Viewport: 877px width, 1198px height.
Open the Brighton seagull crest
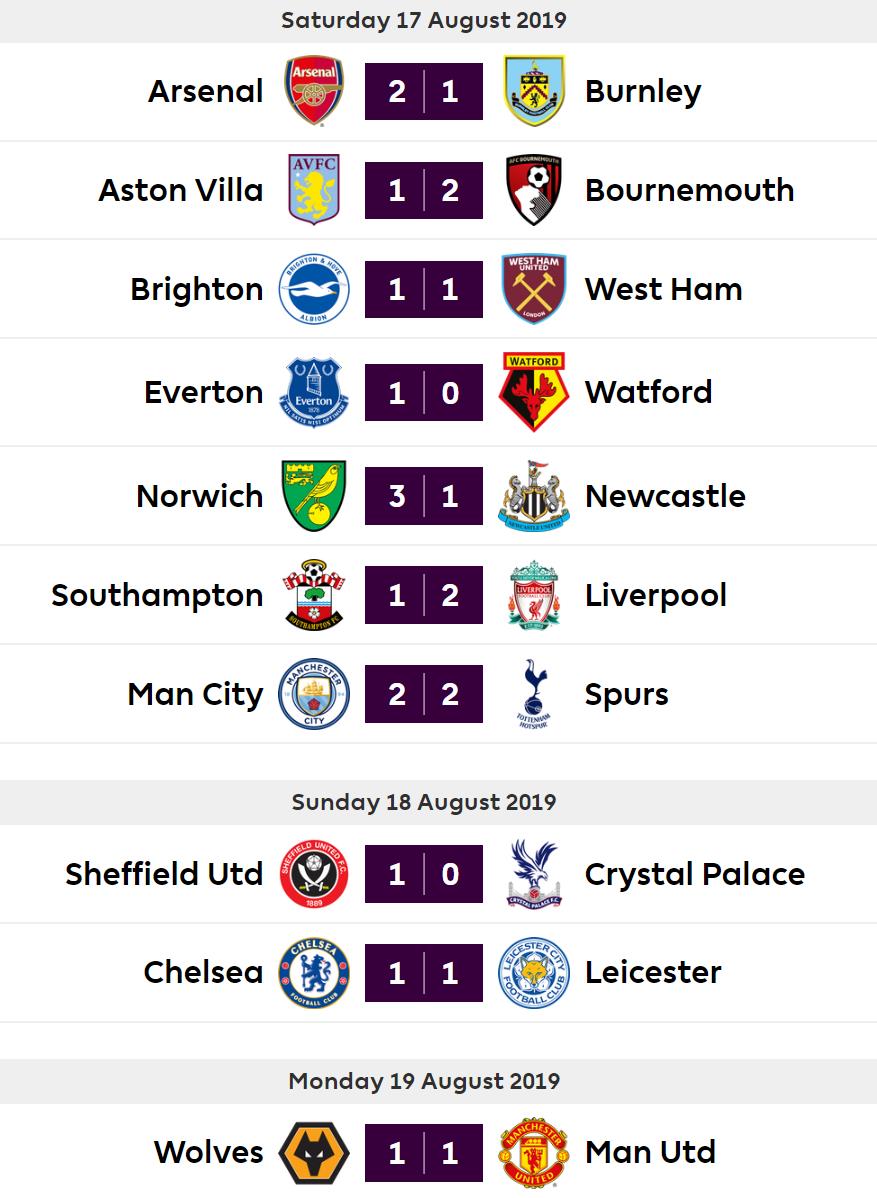pyautogui.click(x=314, y=289)
